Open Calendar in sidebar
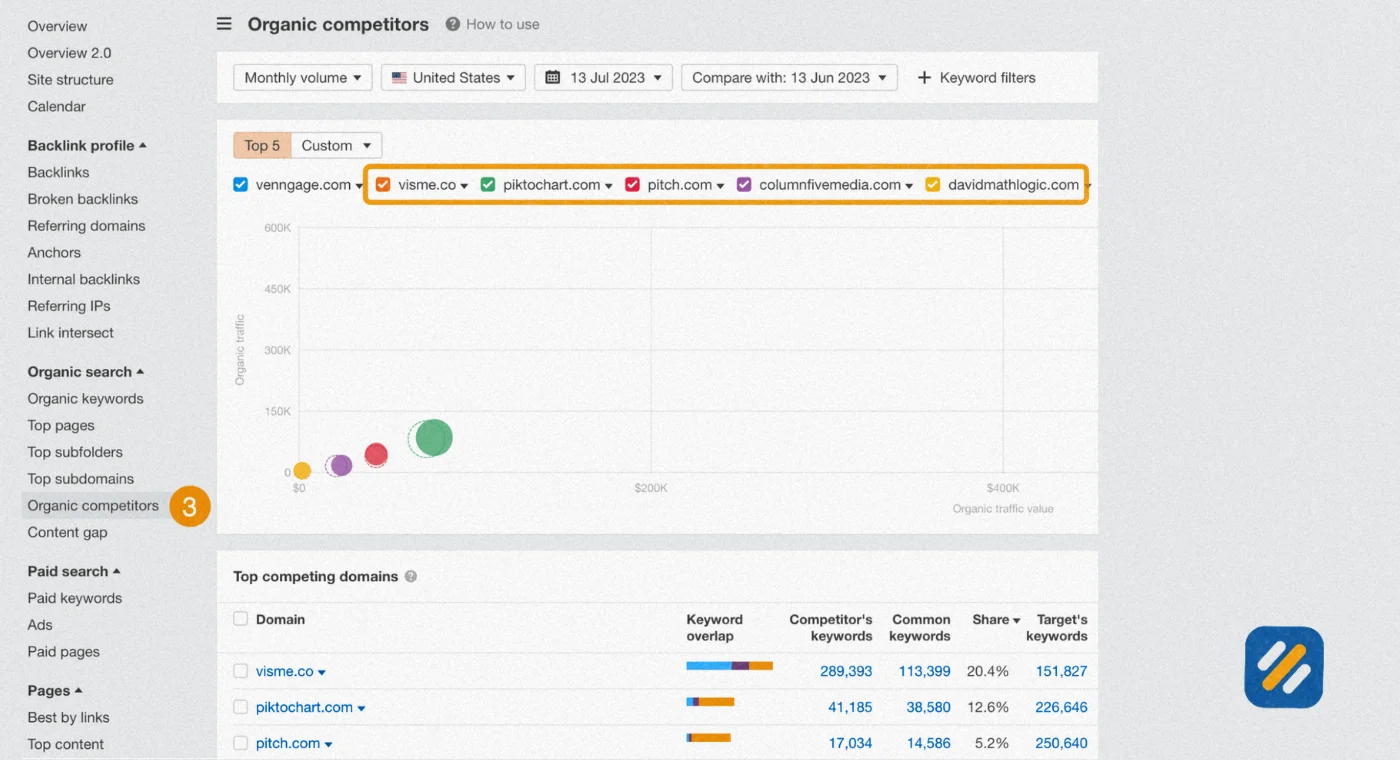 click(x=56, y=106)
